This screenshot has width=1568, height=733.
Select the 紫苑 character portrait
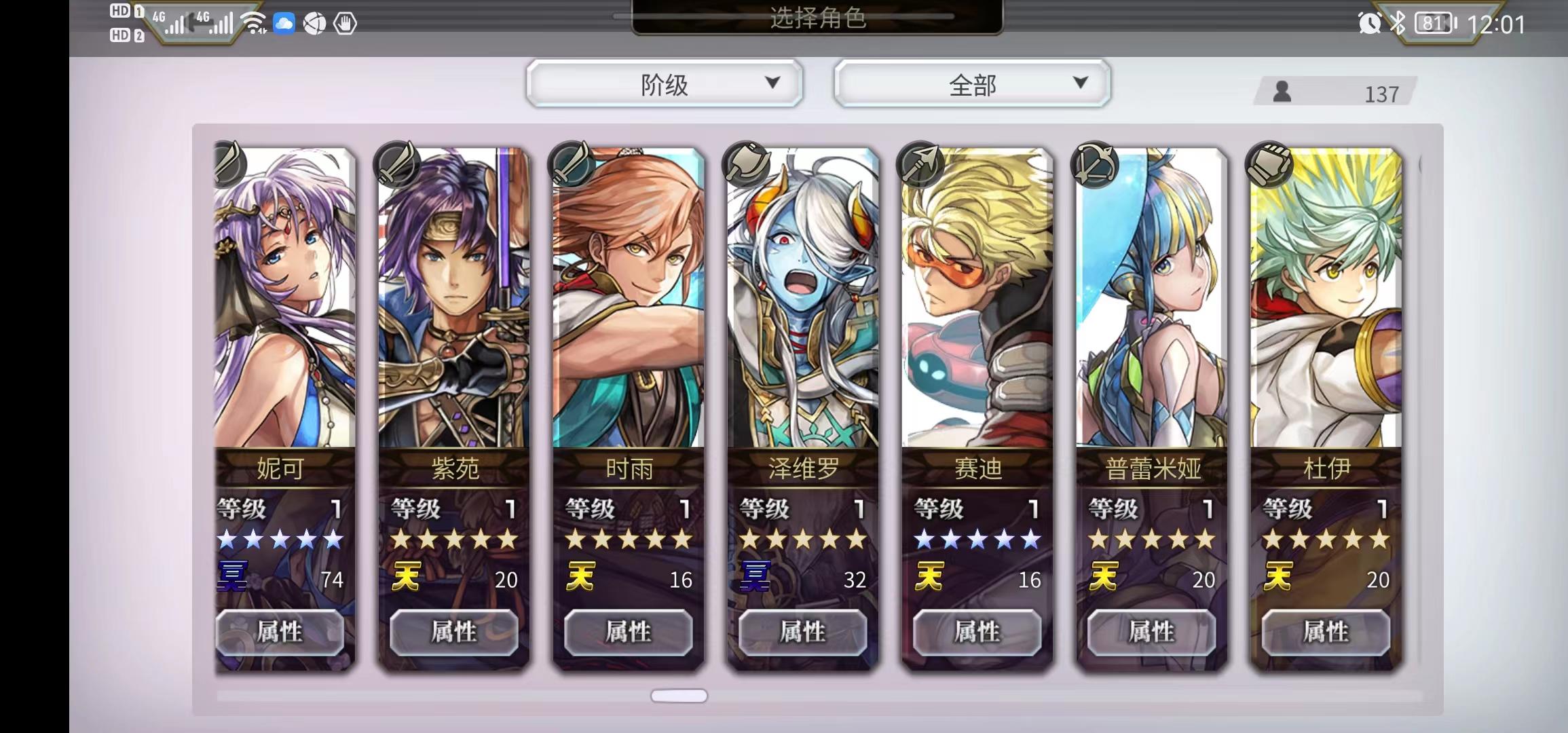click(x=454, y=297)
